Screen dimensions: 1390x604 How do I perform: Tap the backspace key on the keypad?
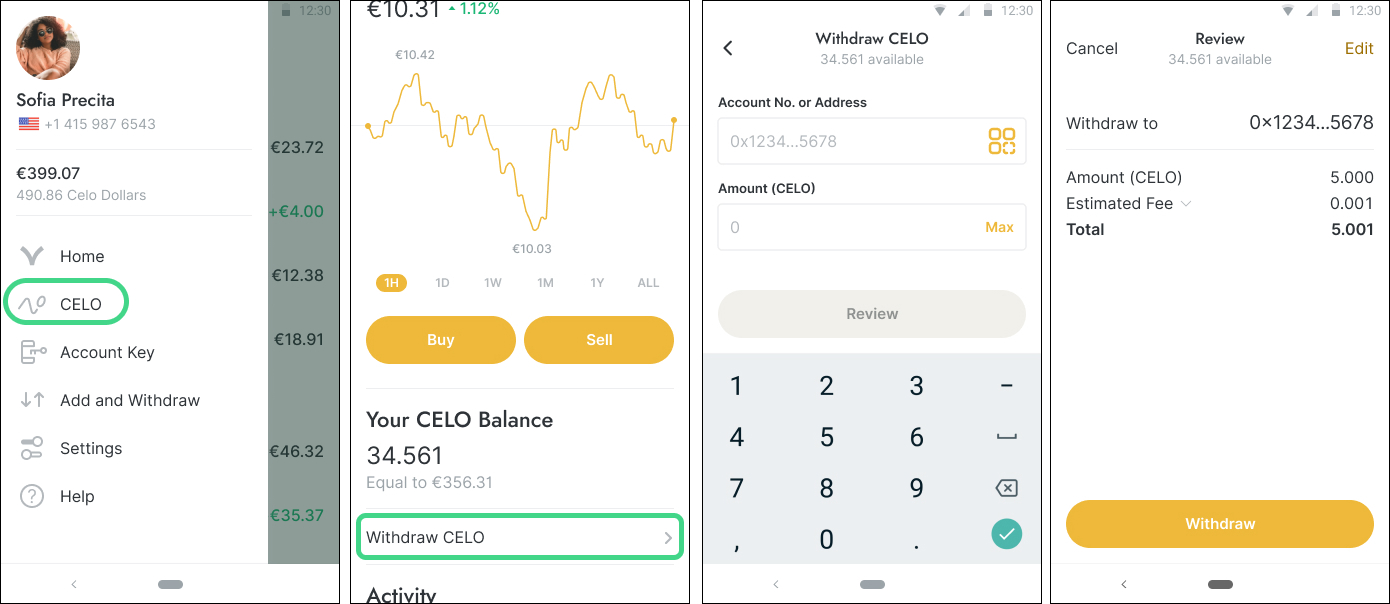[1006, 488]
